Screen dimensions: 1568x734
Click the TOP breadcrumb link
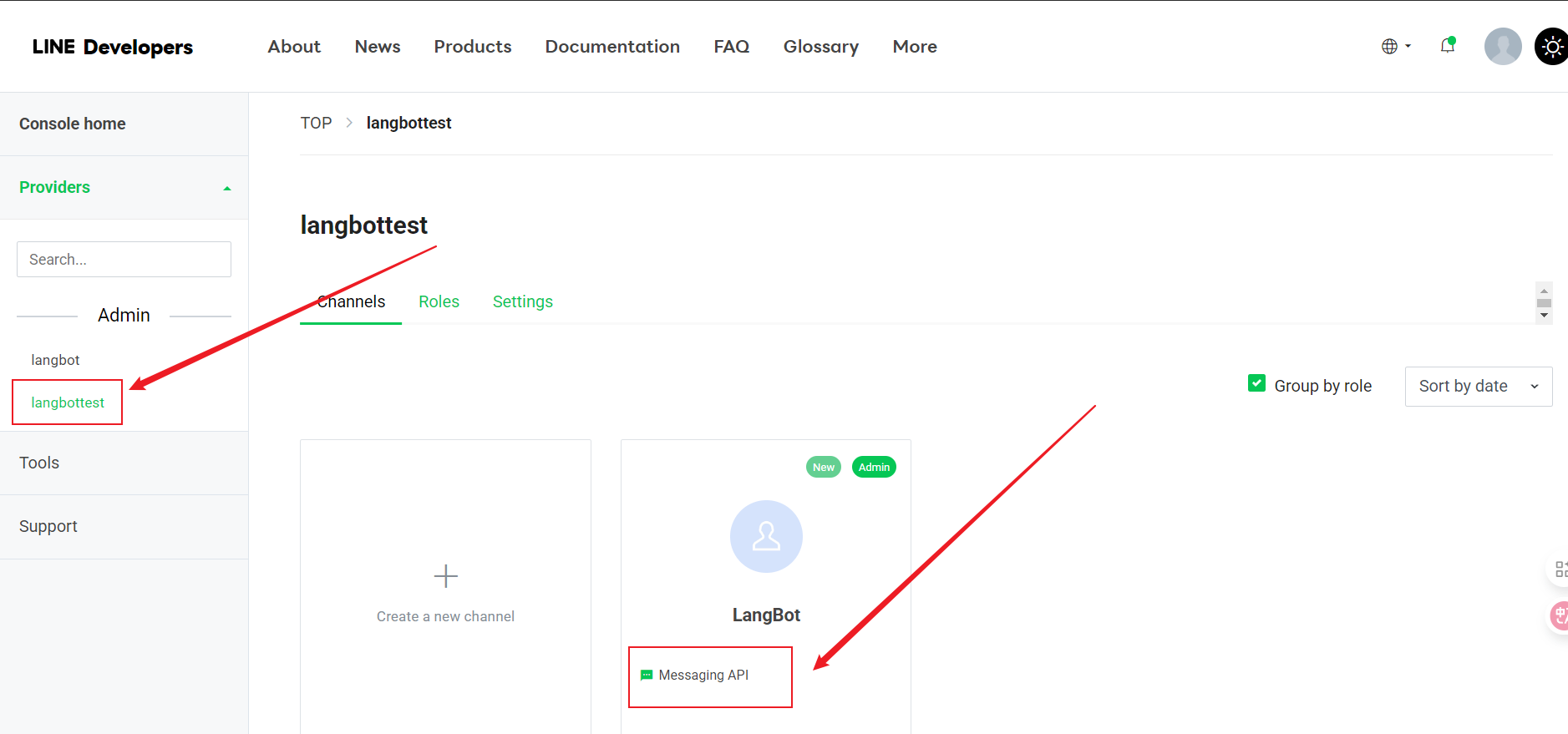point(316,123)
